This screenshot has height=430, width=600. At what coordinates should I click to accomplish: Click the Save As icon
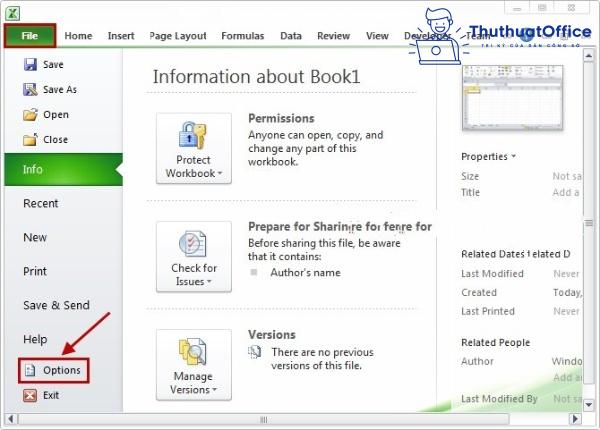tap(30, 90)
